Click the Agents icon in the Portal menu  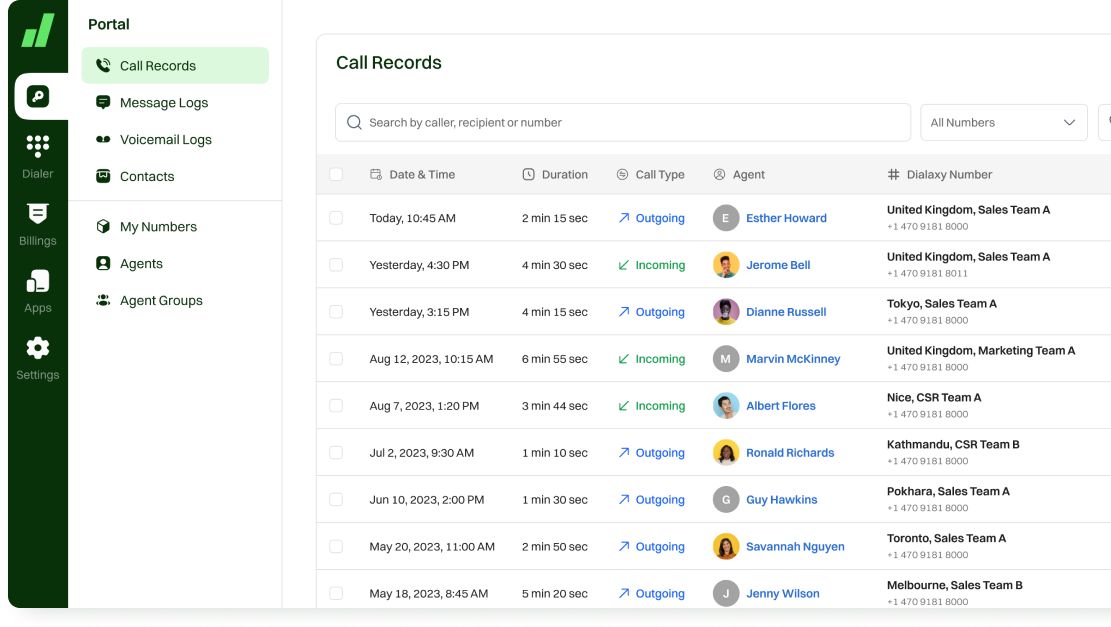[x=103, y=263]
